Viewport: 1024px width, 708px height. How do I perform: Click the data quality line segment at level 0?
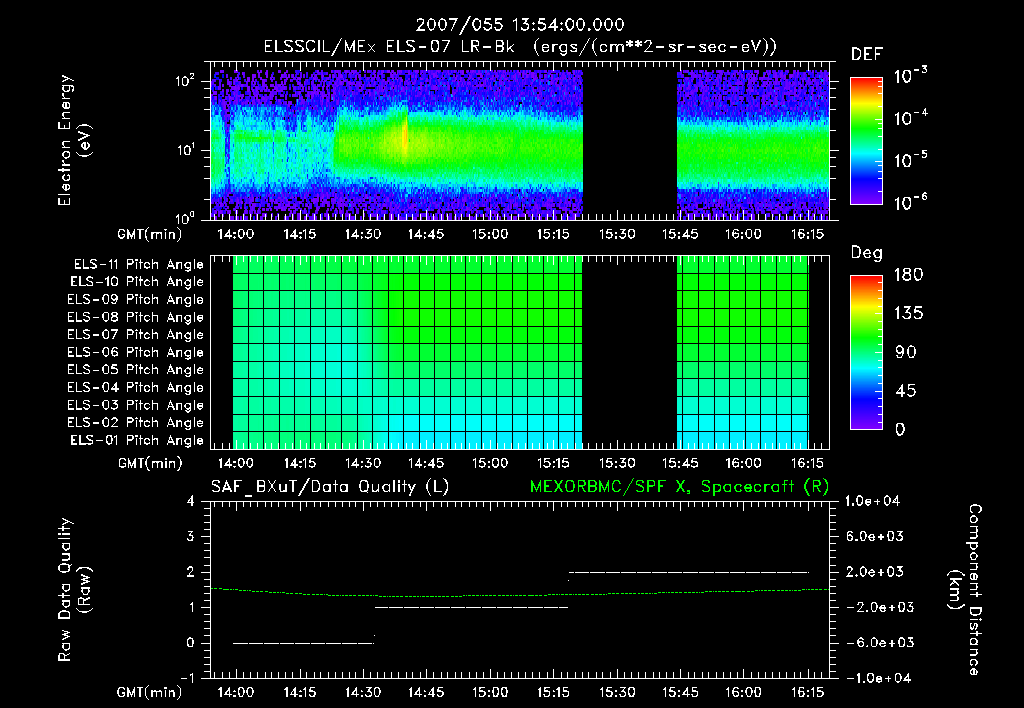303,643
